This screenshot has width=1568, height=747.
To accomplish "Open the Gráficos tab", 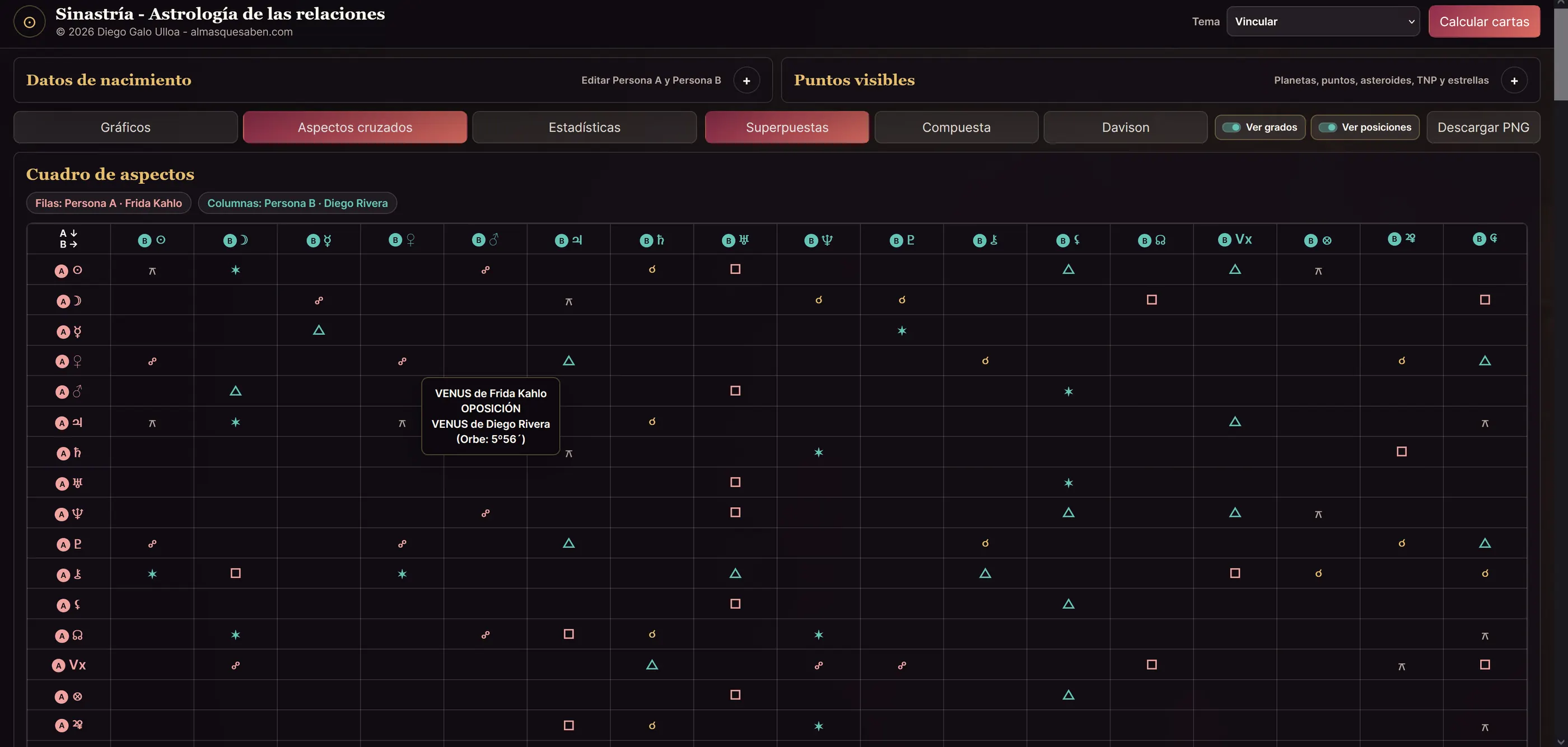I will click(125, 127).
